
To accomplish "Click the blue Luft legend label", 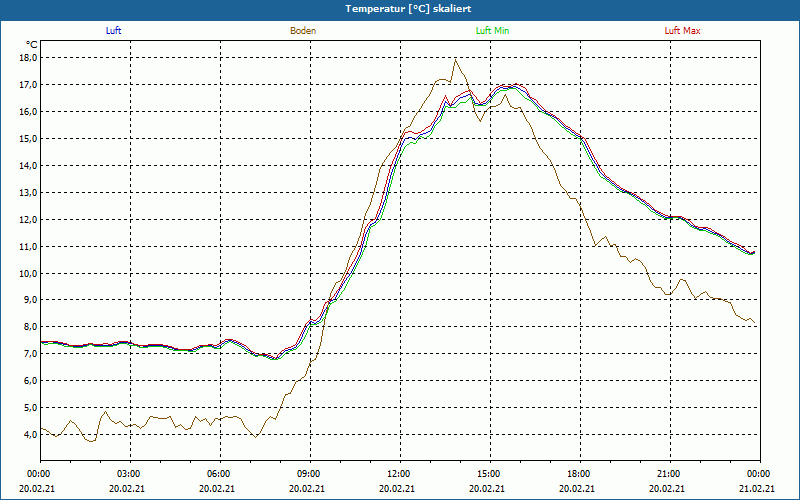I will [113, 31].
